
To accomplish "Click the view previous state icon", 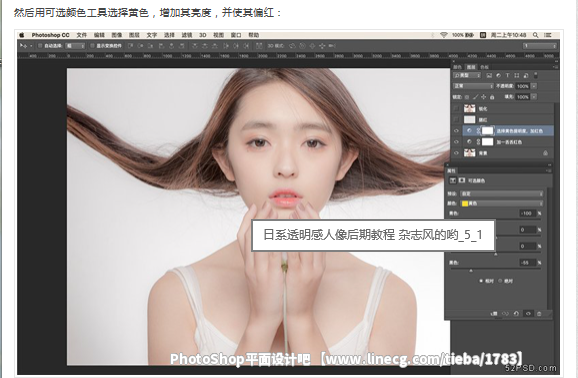I will click(x=505, y=313).
